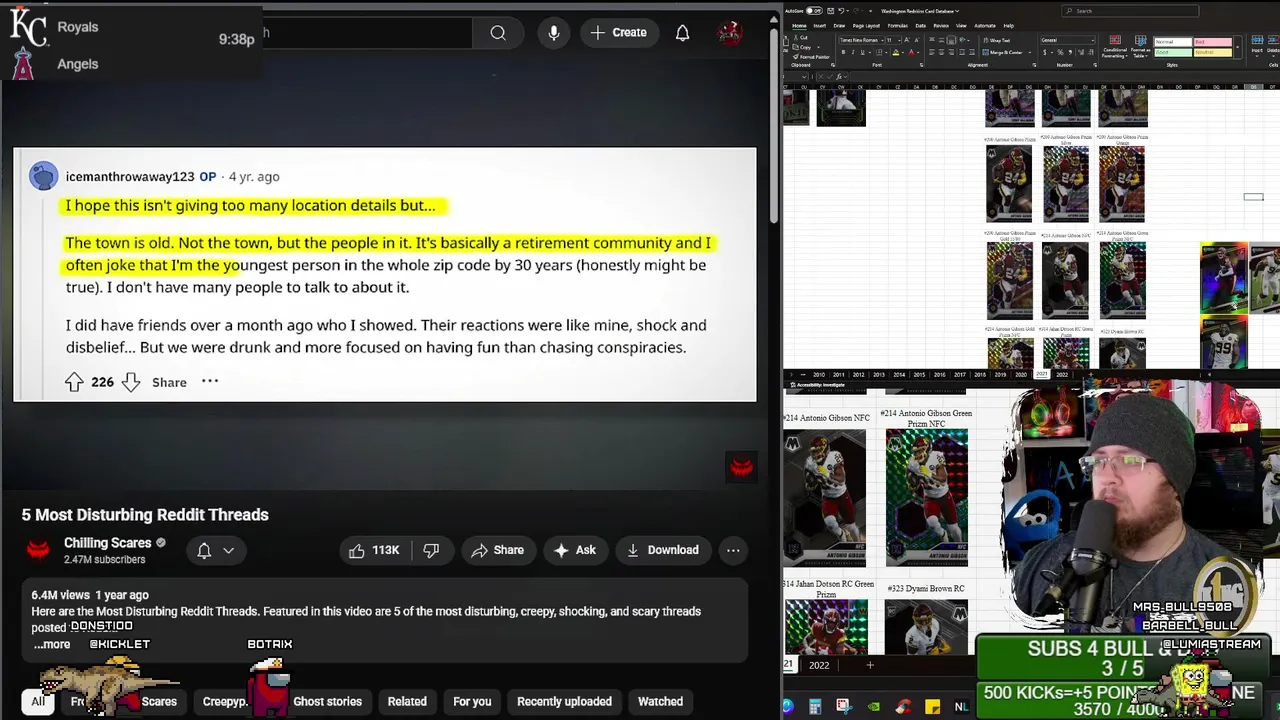
Task: Select the All filter chip
Action: (x=38, y=701)
